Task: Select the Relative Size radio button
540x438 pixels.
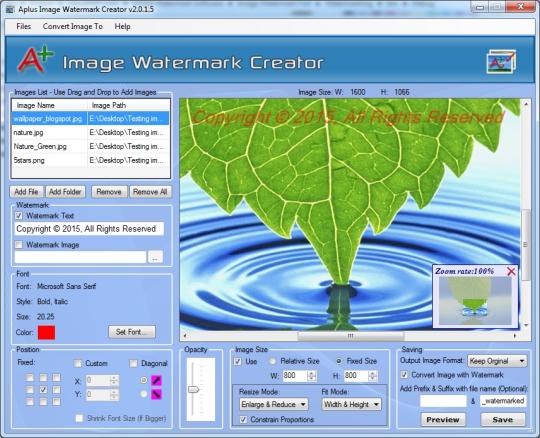Action: [x=272, y=361]
